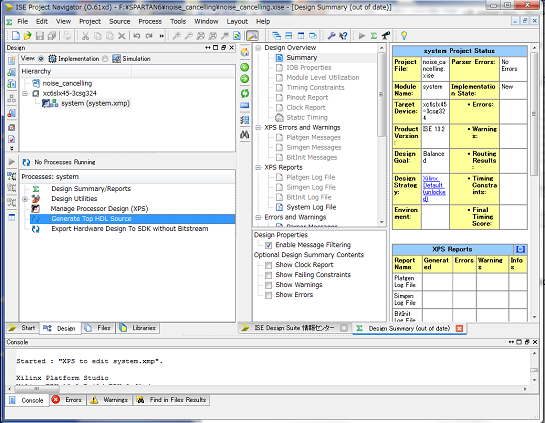The width and height of the screenshot is (545, 423).
Task: Click the Implement Top Module run arrow icon
Action: pos(362,35)
